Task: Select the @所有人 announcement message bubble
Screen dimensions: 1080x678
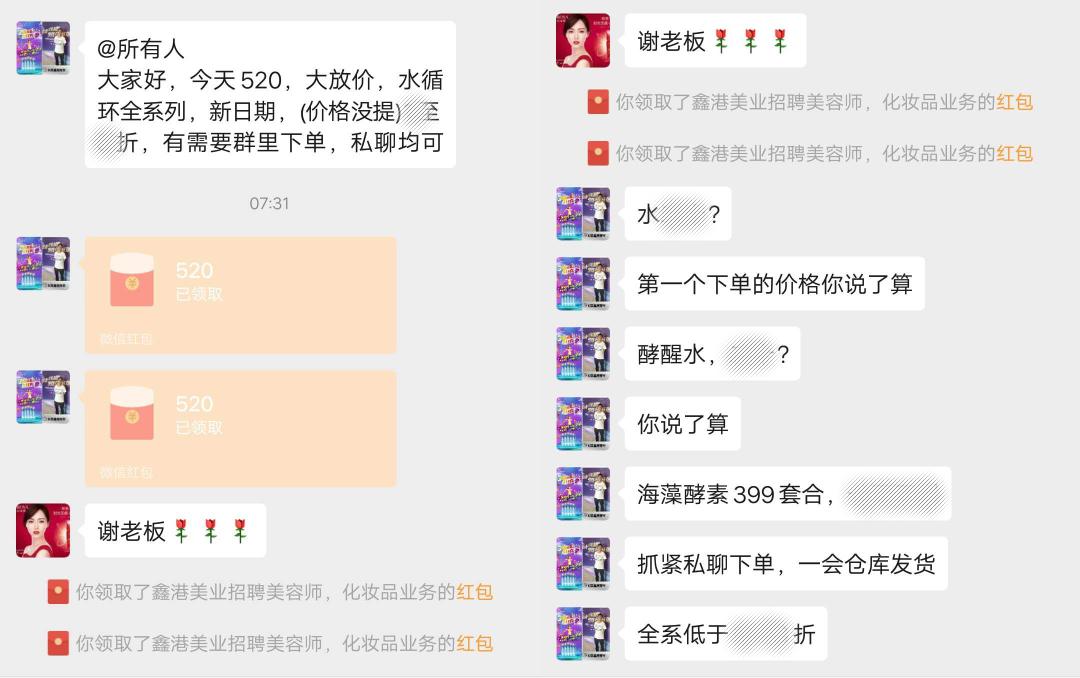Action: (x=270, y=94)
